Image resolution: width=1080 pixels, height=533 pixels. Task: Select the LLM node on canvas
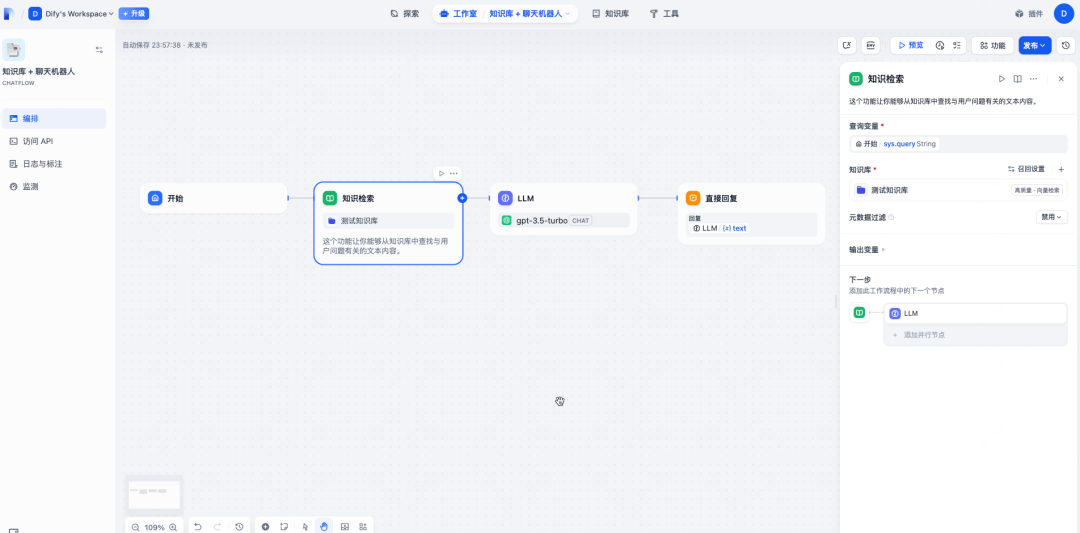point(563,209)
